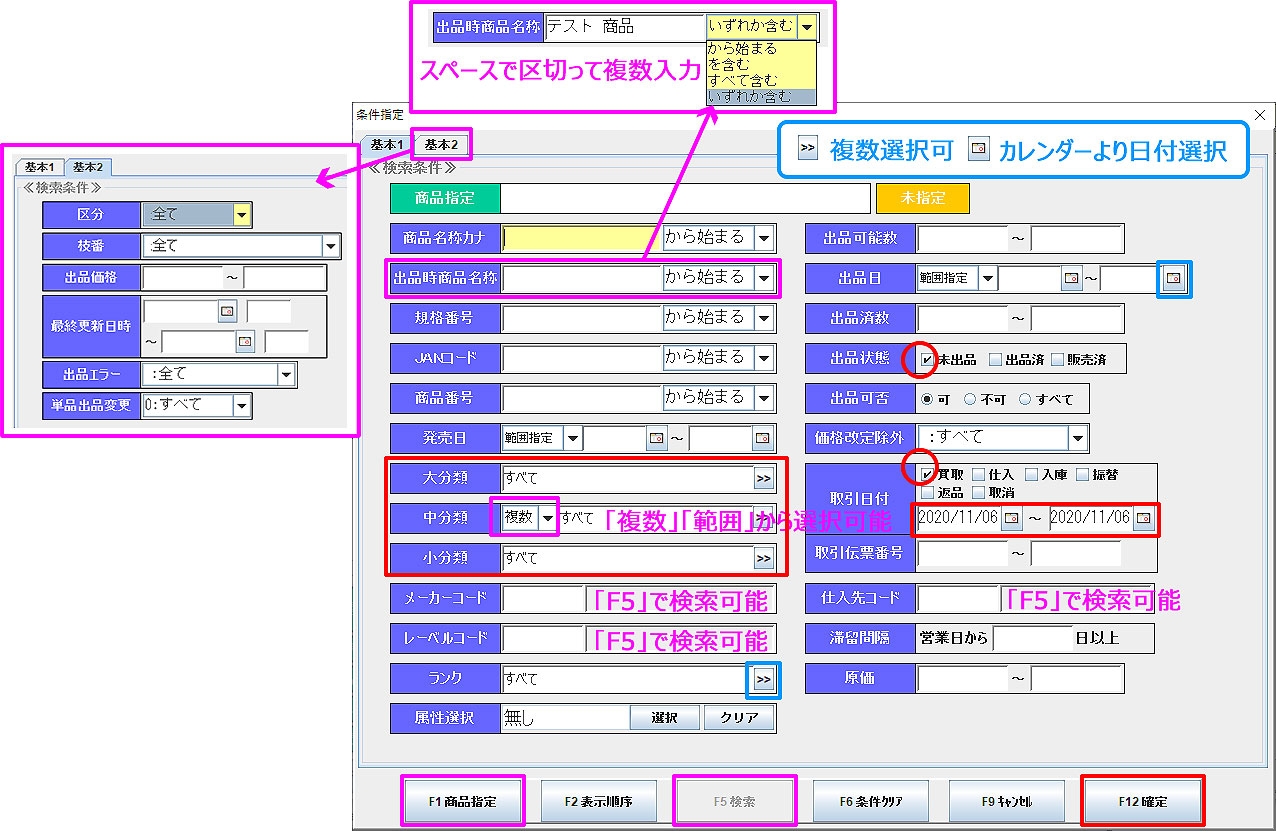Open the 価格改定除外 dropdown

coord(1077,438)
